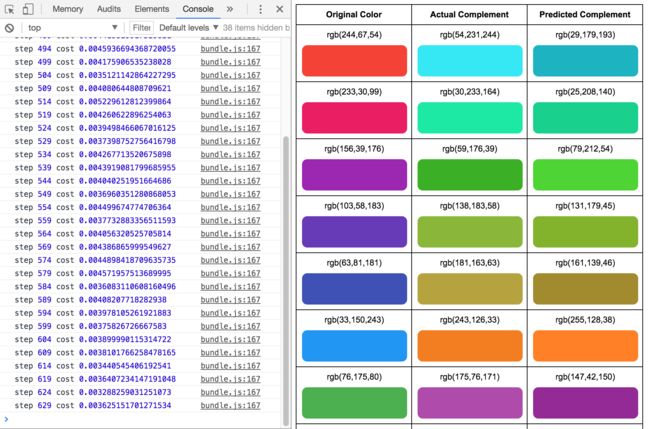Click the 38 items hidden notice
Image resolution: width=650 pixels, height=429 pixels.
pos(256,28)
